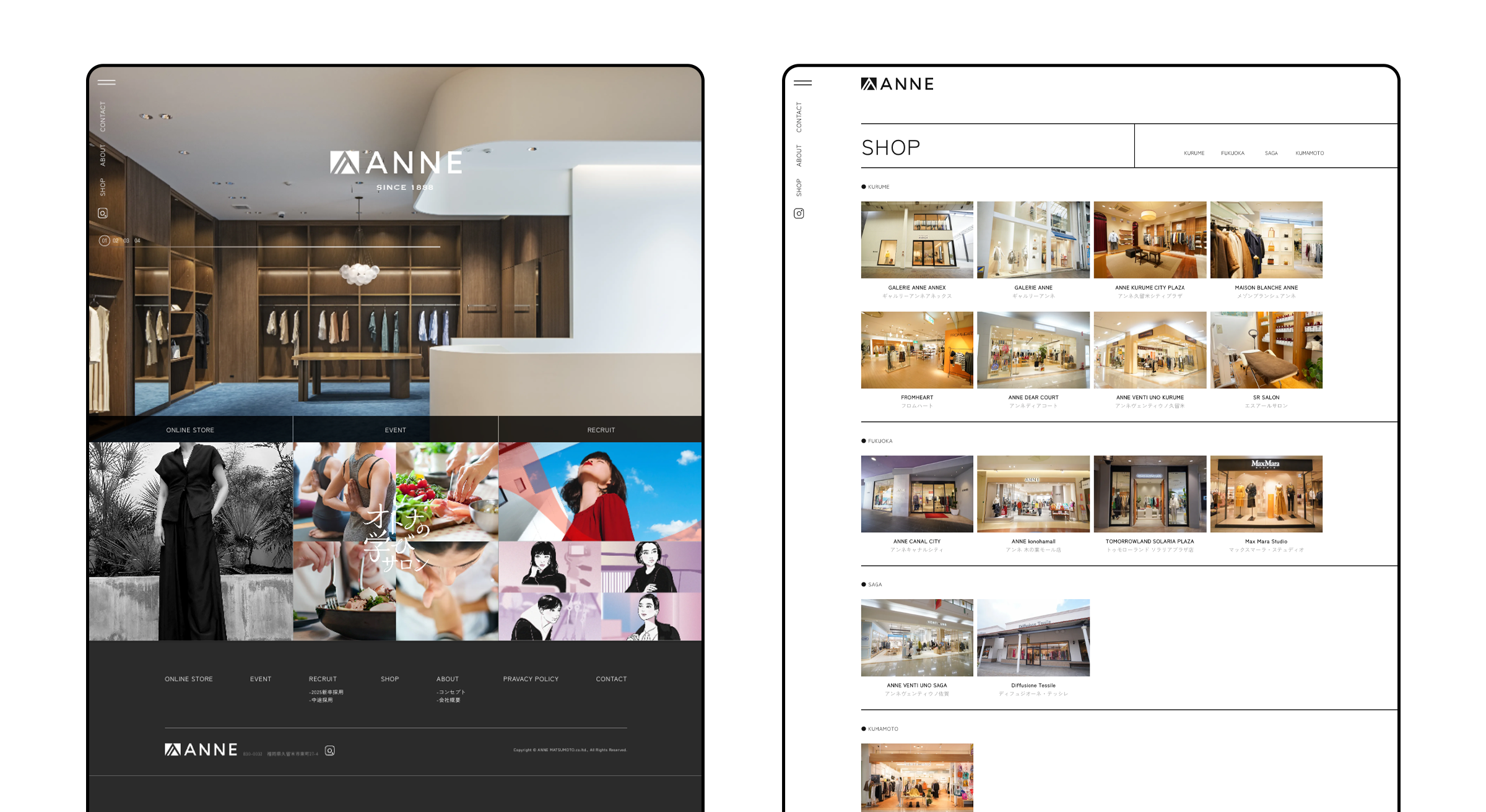Click the footer CONTACT link
Screen dimensions: 1486x812
pos(611,679)
